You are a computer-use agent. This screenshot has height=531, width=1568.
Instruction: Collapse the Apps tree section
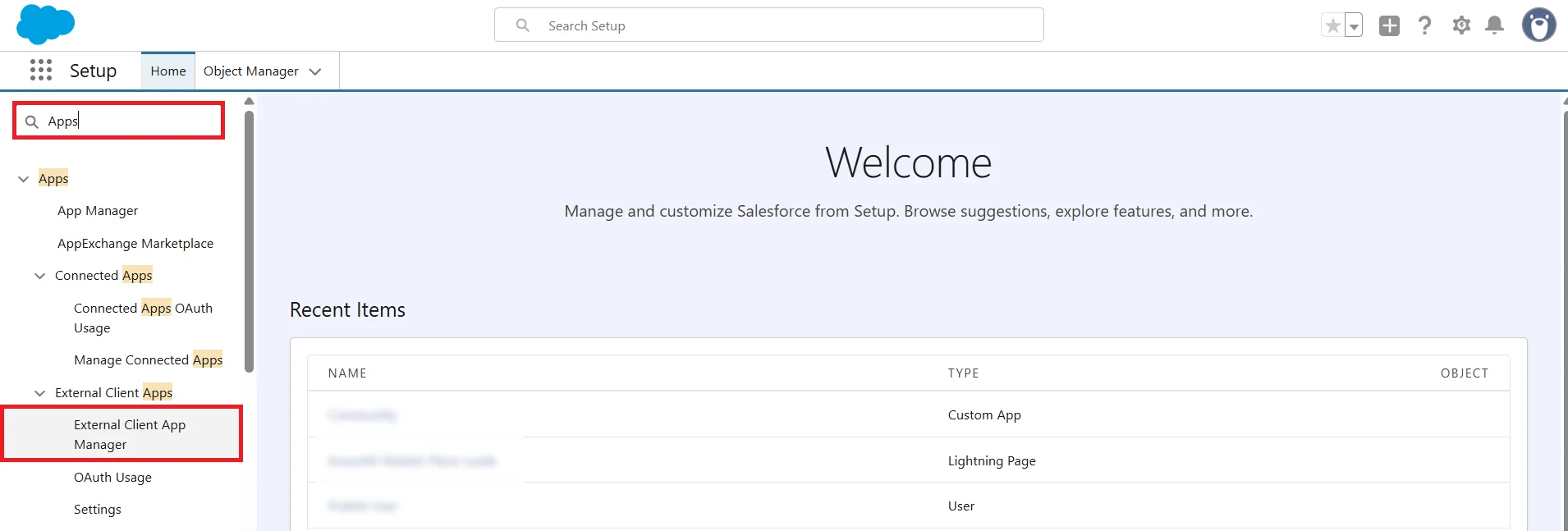23,179
